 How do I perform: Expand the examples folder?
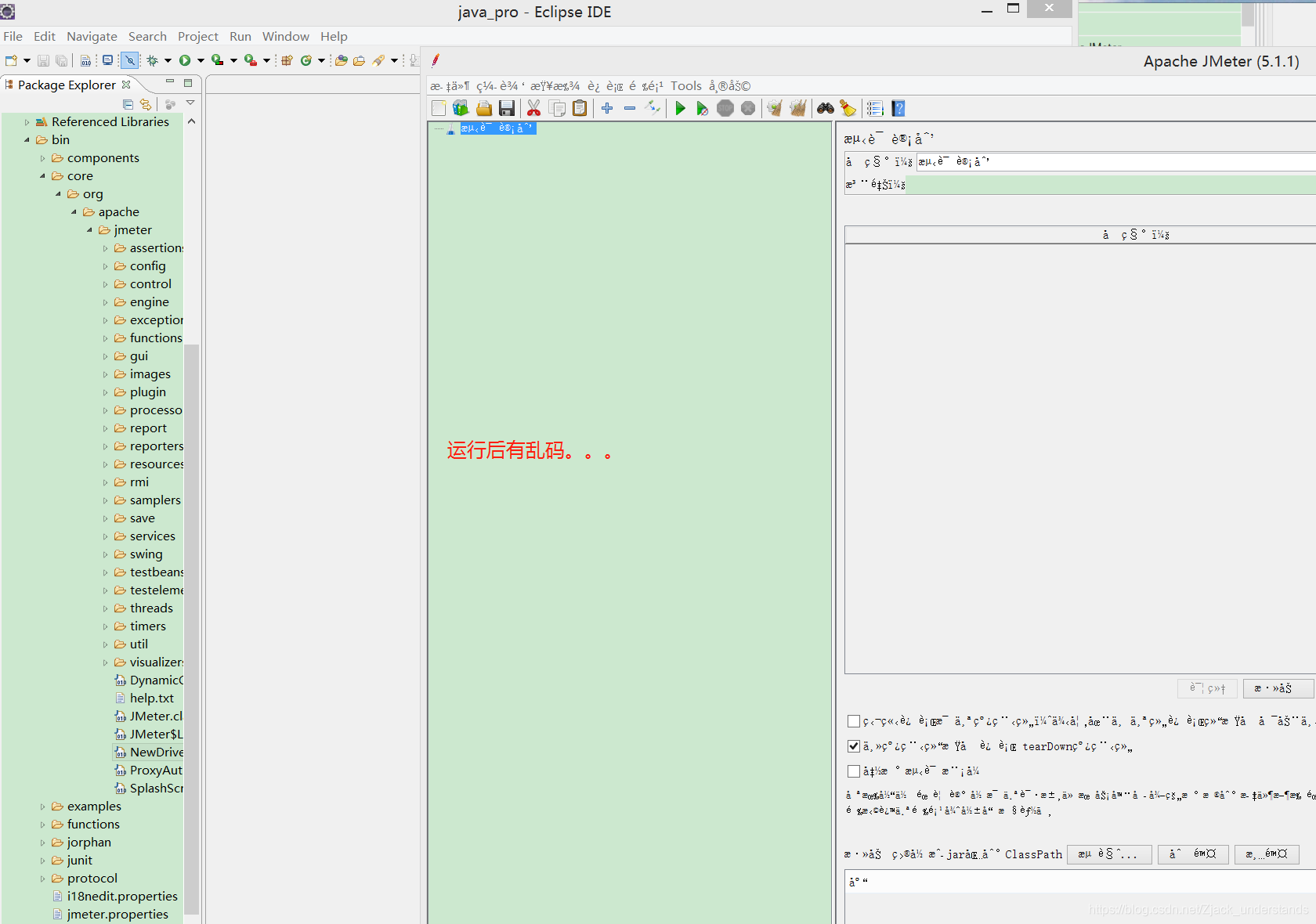click(42, 807)
